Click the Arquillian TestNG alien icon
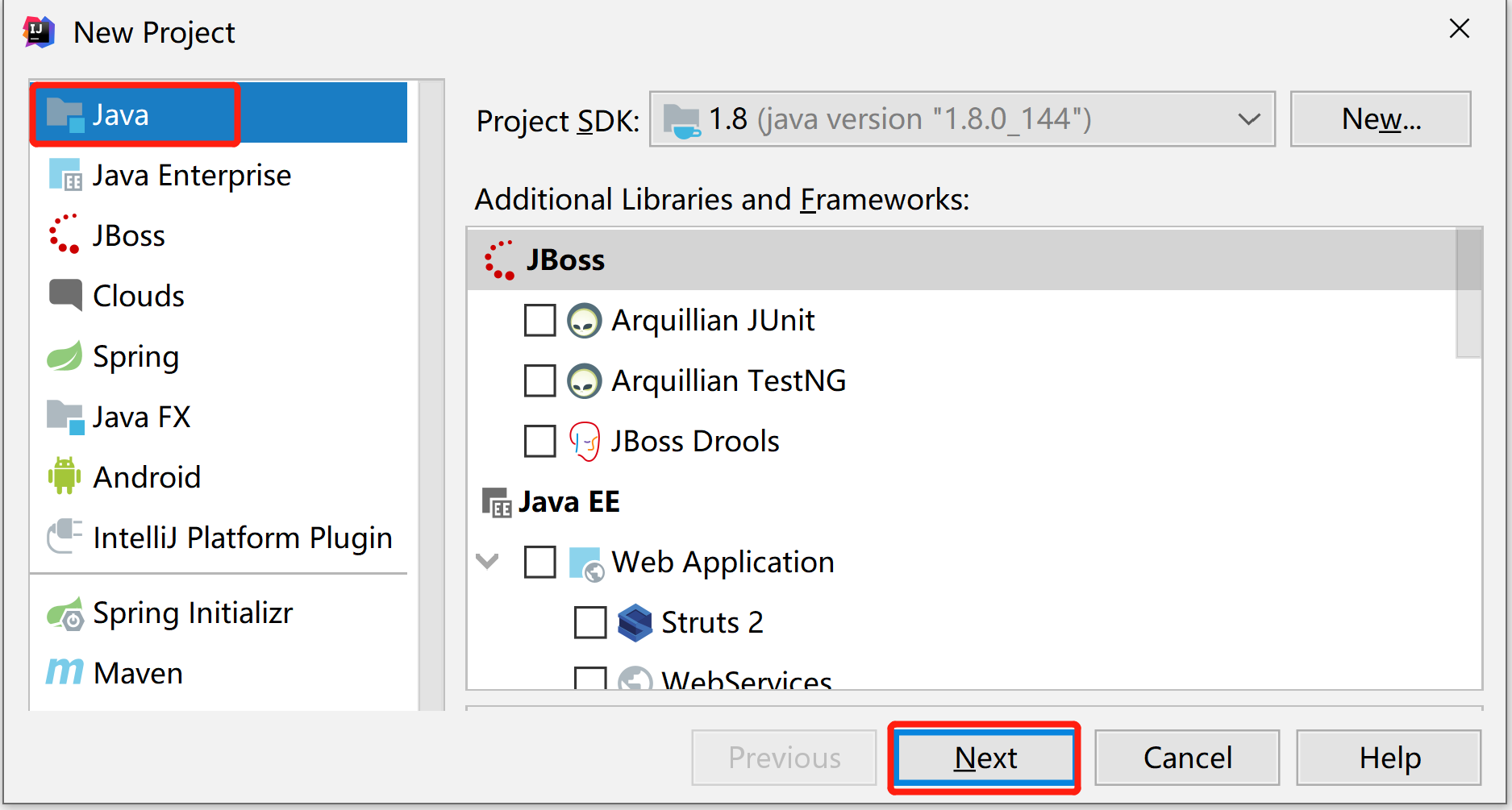Image resolution: width=1512 pixels, height=810 pixels. tap(584, 380)
